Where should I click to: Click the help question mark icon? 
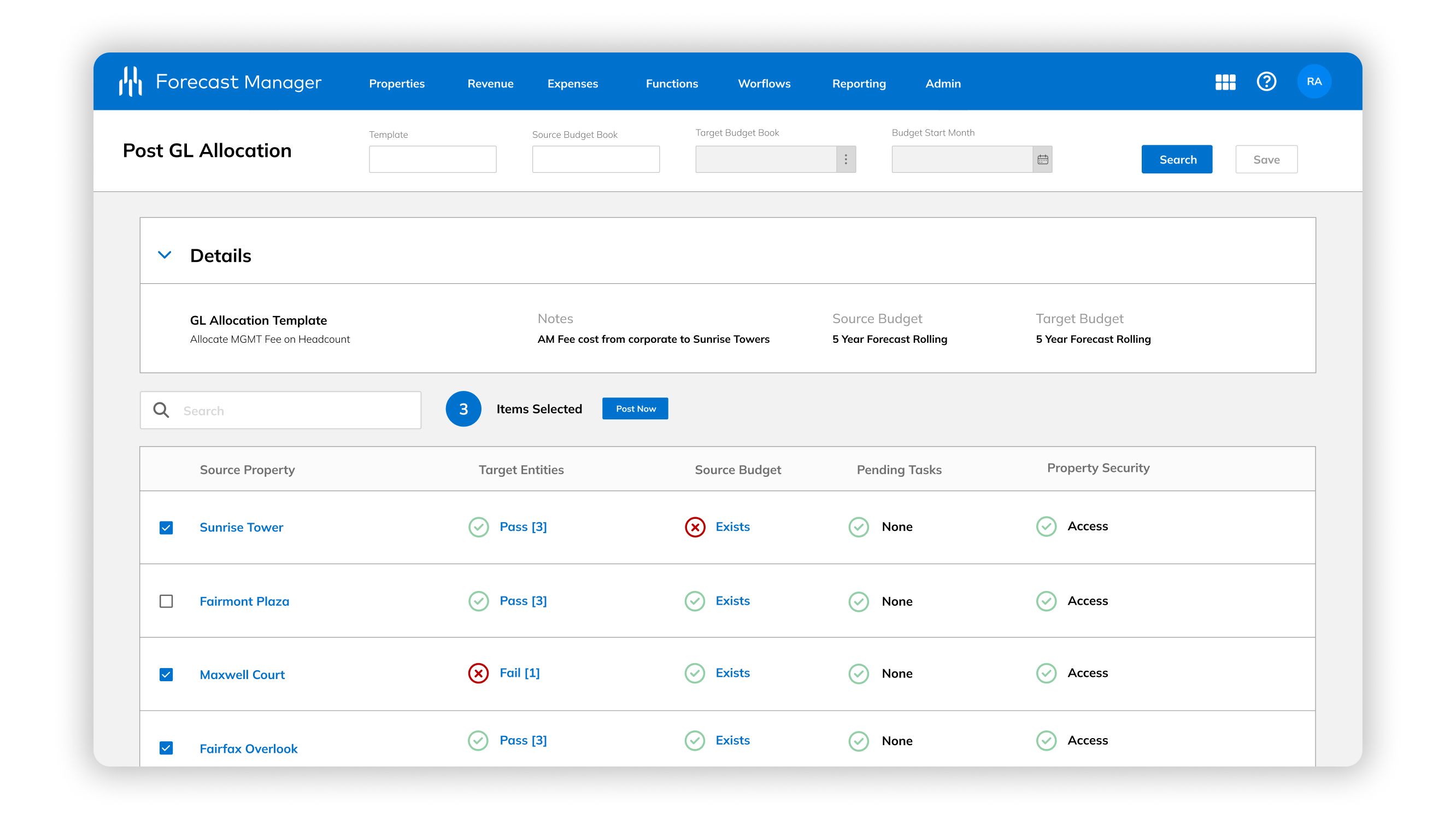pos(1266,82)
